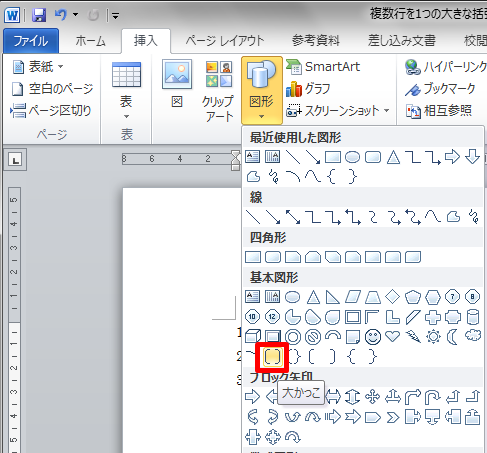This screenshot has width=487, height=453.
Task: Select the up-down block arrow shape
Action: coord(353,397)
